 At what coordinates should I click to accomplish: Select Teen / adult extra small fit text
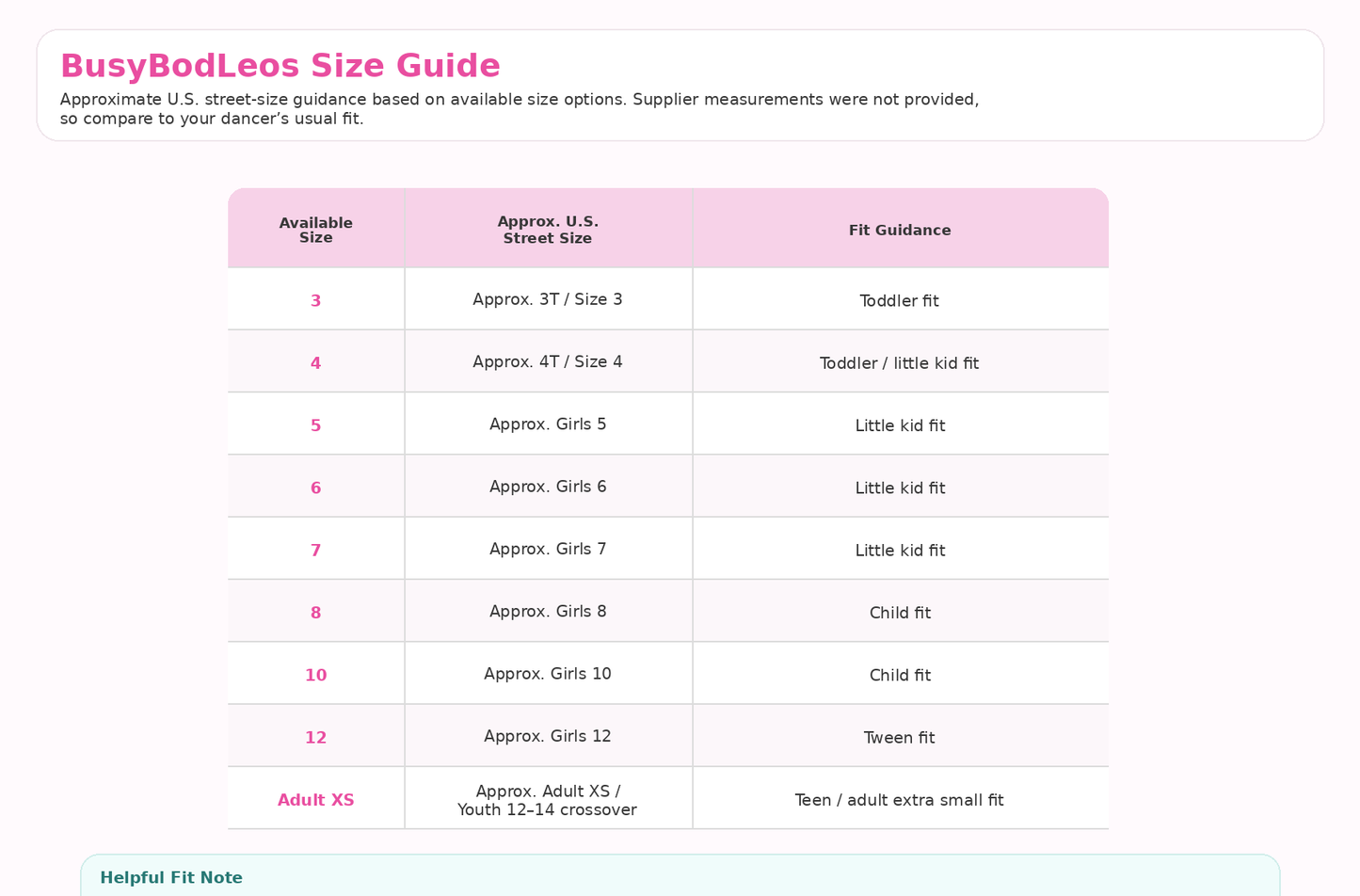900,800
